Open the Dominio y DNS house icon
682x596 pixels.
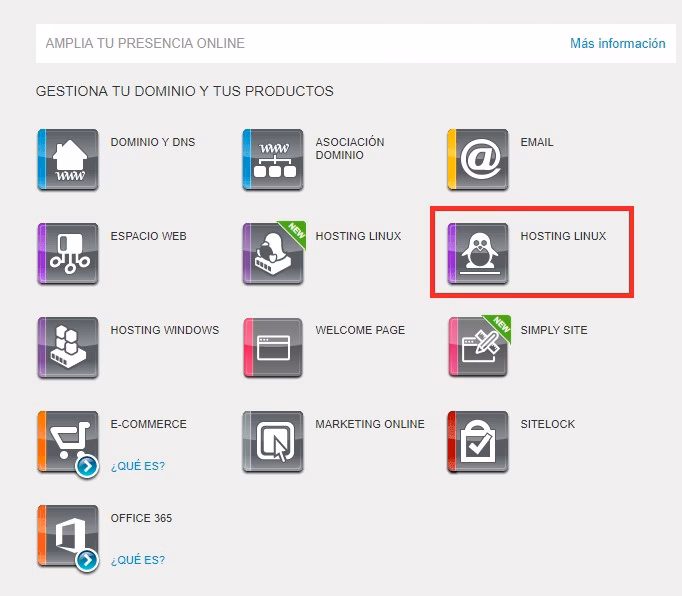tap(68, 159)
